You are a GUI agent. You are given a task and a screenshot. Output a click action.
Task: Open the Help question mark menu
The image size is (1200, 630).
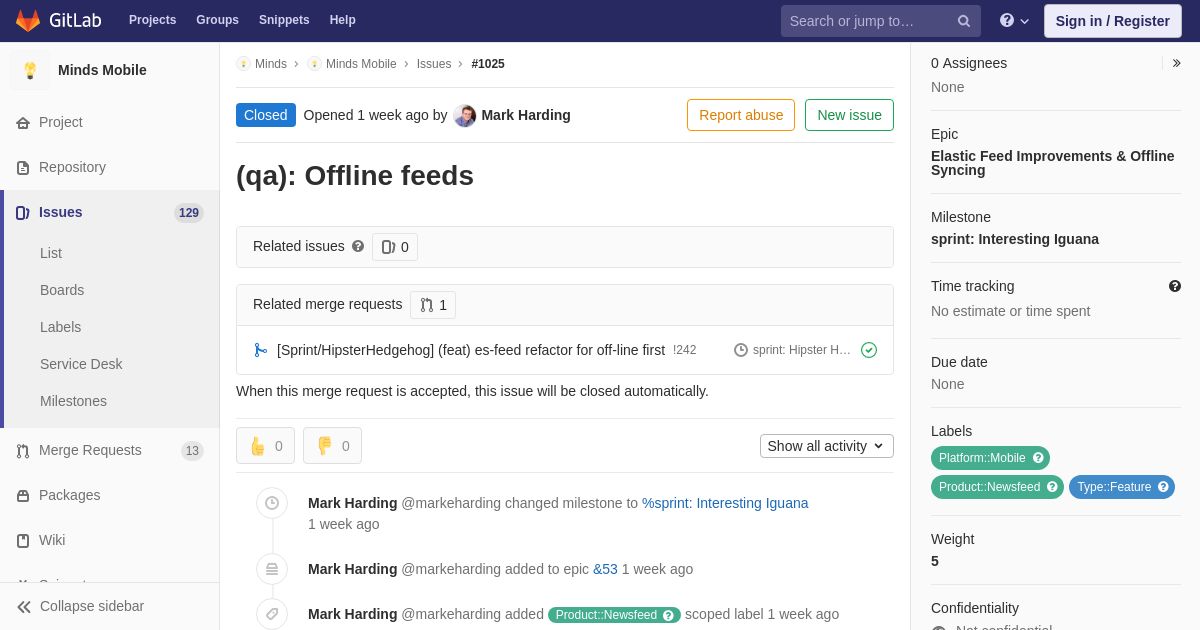click(1014, 20)
